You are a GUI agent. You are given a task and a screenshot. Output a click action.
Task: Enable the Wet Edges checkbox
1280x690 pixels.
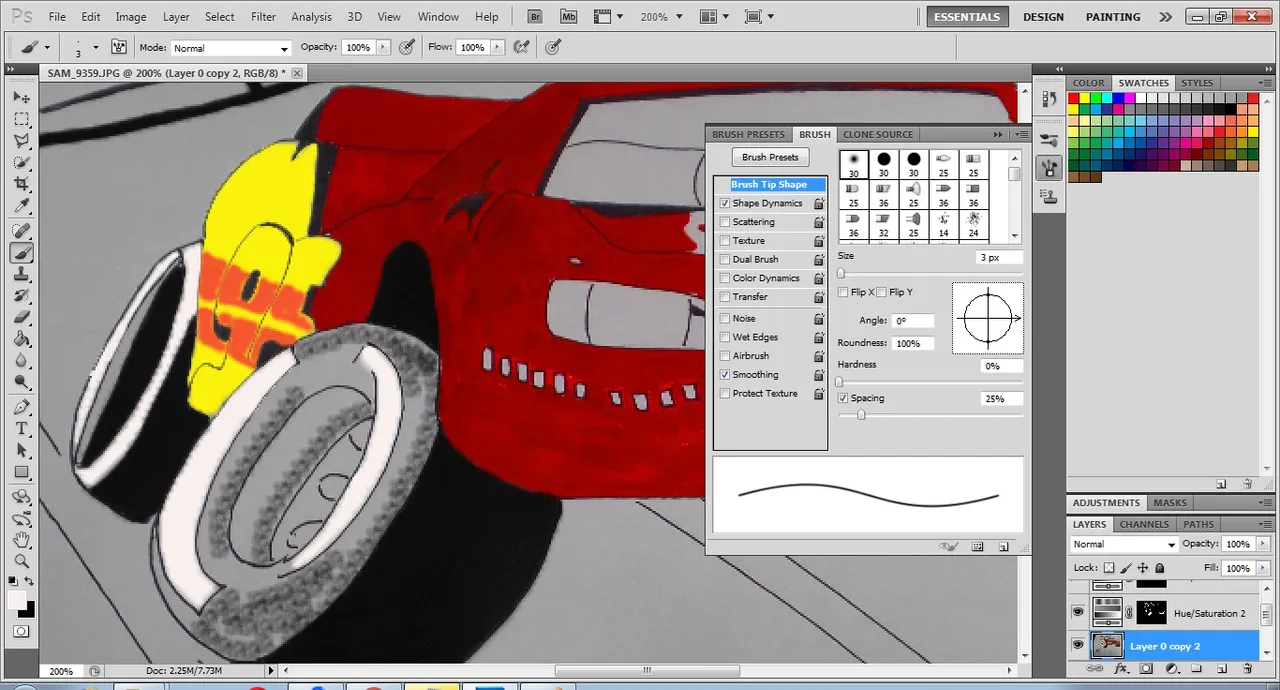(x=725, y=337)
